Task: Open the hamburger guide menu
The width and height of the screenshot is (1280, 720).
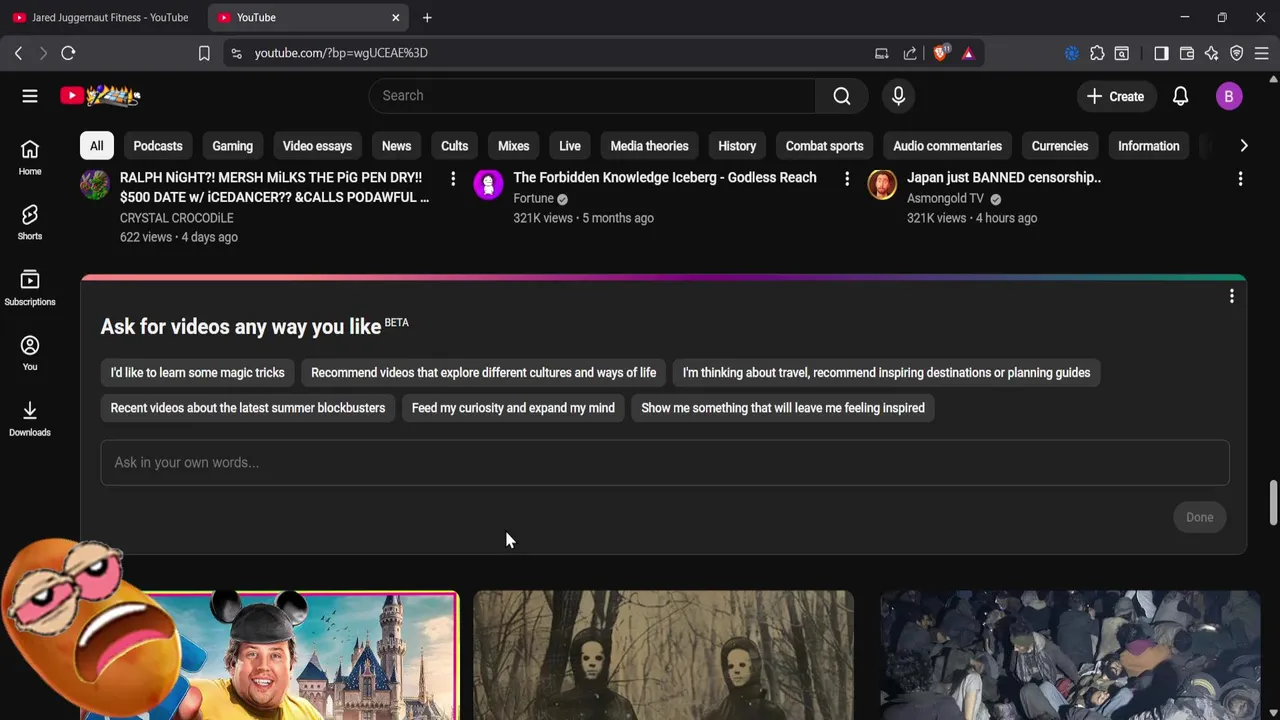Action: (x=30, y=96)
